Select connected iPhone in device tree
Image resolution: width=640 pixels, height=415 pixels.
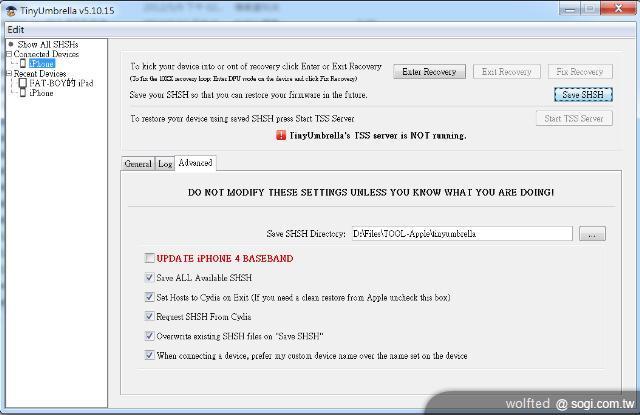[x=42, y=64]
